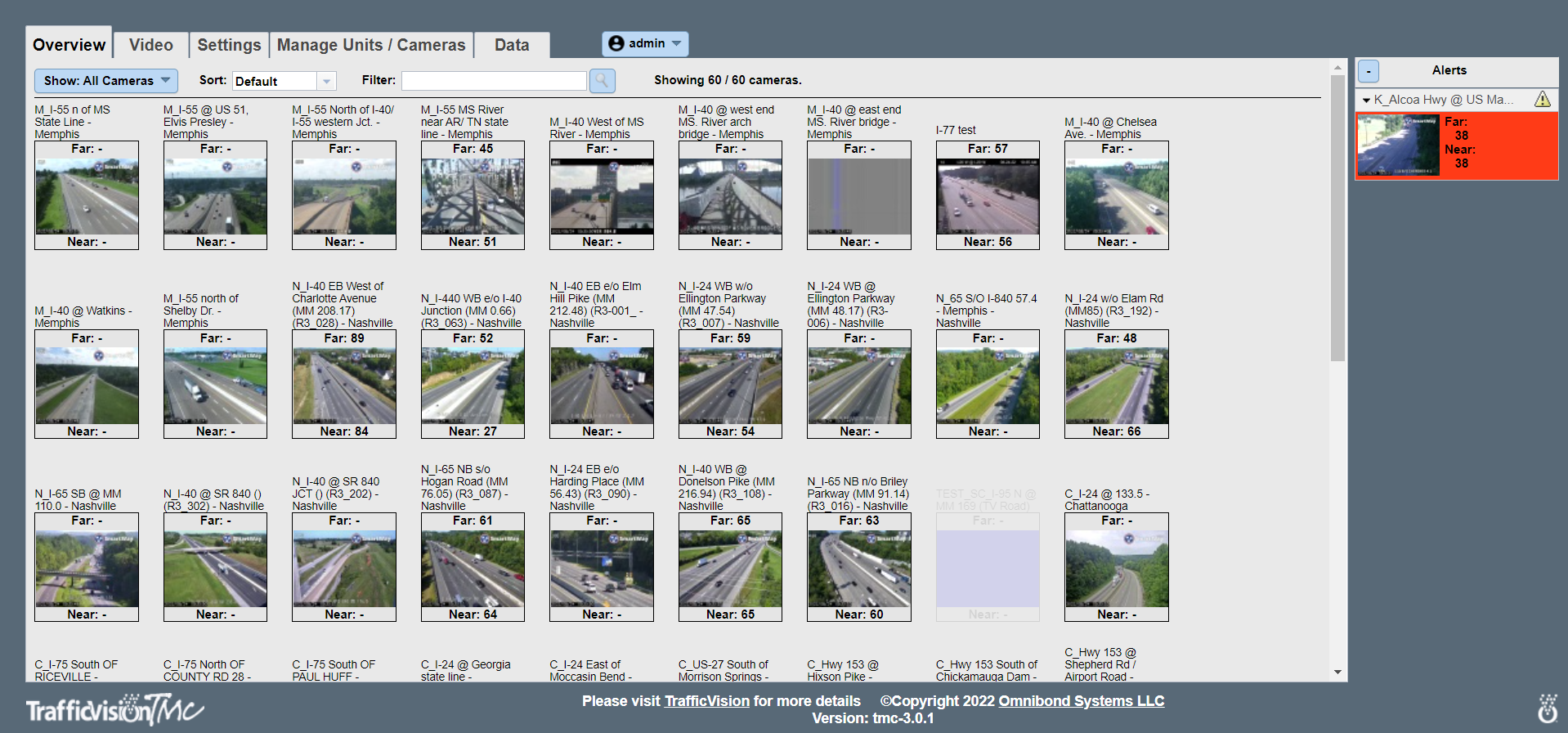Screen dimensions: 1568x733
Task: Click the TrafficVision logo bottom-right icon
Action: 1547,708
